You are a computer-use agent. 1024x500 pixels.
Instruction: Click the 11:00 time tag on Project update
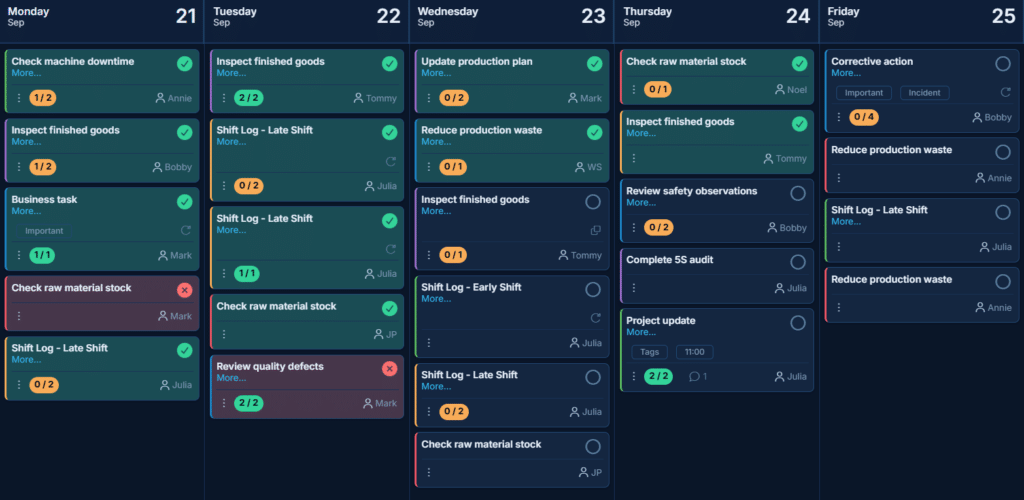(695, 352)
